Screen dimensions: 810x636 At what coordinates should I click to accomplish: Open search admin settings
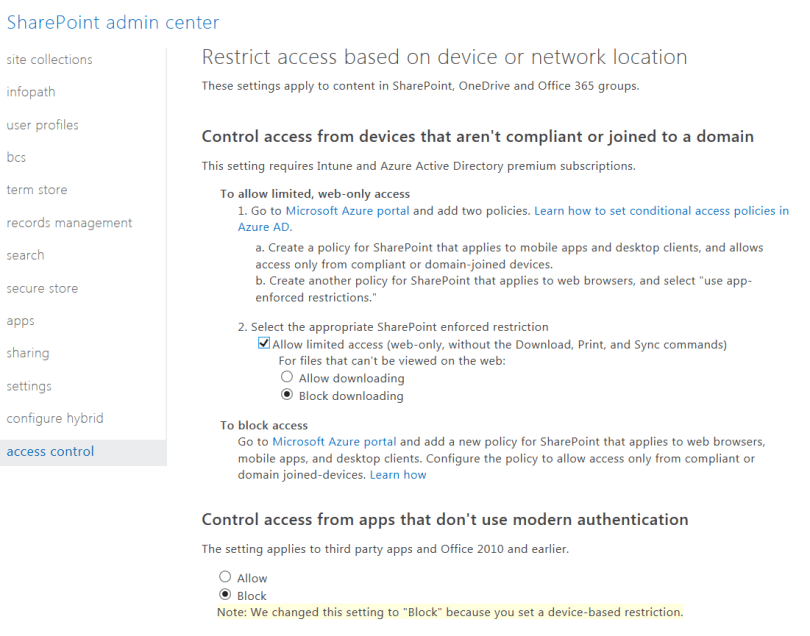point(25,255)
